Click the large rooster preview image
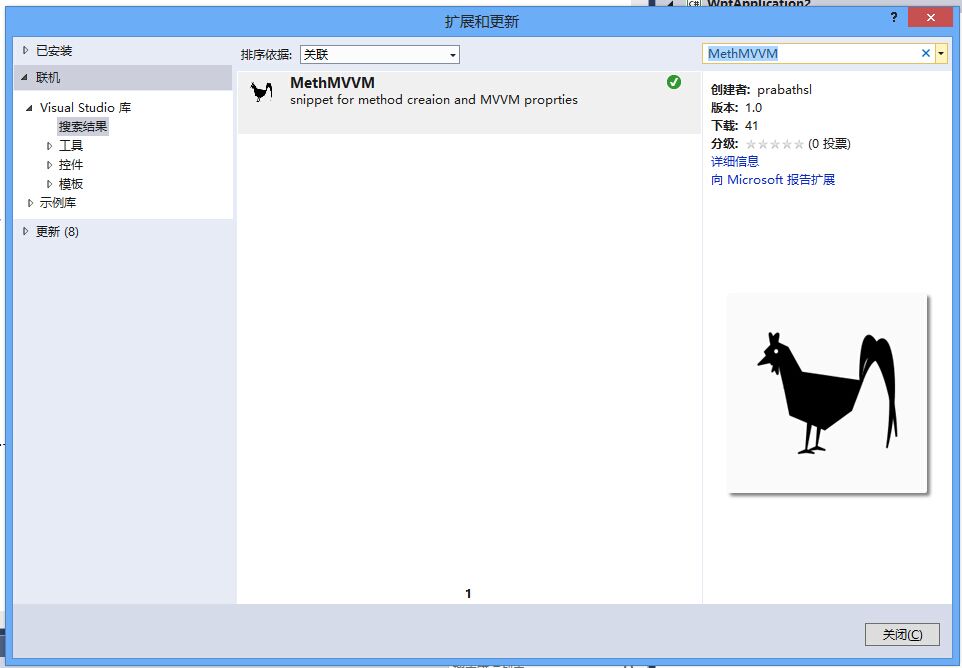Viewport: 962px width, 668px height. (x=827, y=393)
